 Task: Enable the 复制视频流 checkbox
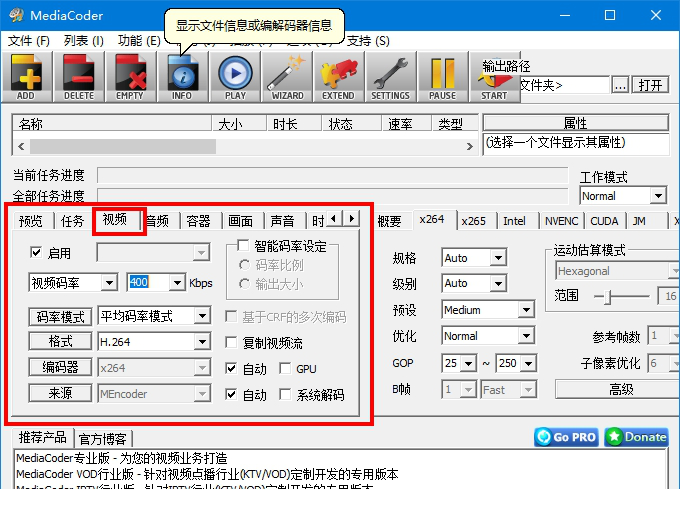(x=231, y=343)
